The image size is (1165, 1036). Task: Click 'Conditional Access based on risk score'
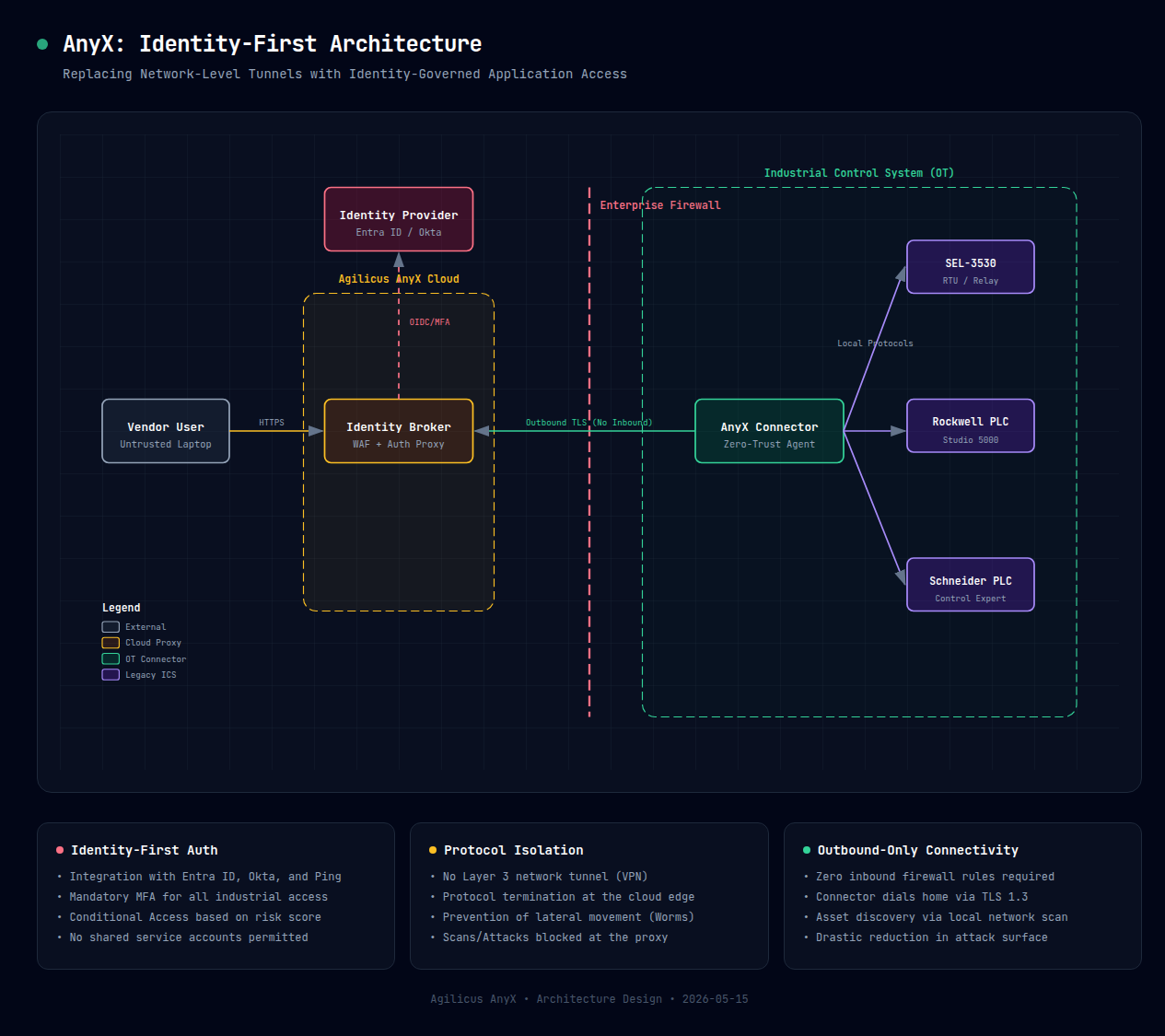pos(195,917)
